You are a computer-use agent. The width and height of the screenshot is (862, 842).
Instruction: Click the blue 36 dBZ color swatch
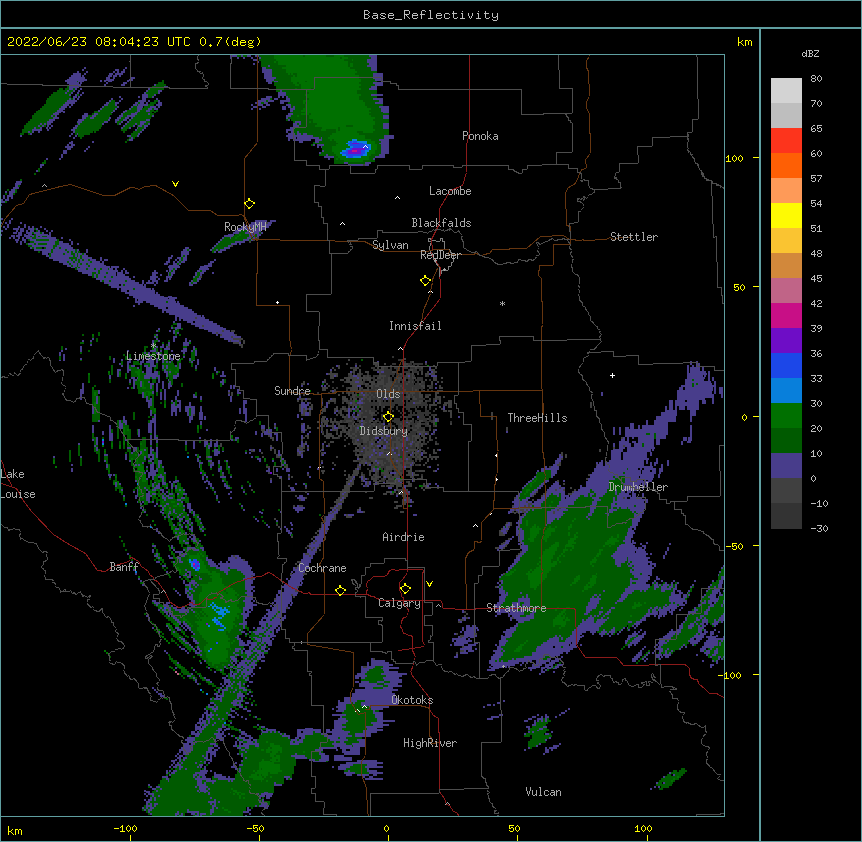click(786, 365)
